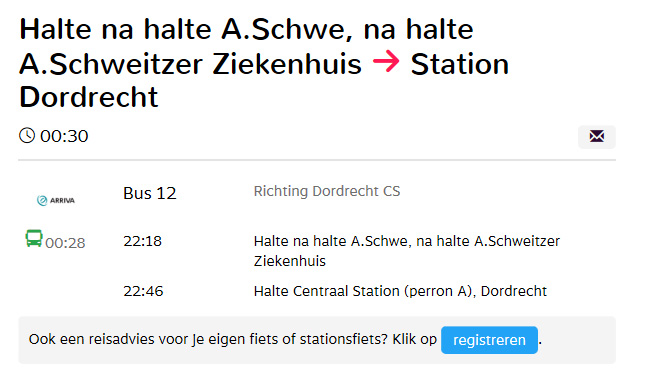Click the Richting Dordrecht CS text
This screenshot has width=646, height=377.
327,191
